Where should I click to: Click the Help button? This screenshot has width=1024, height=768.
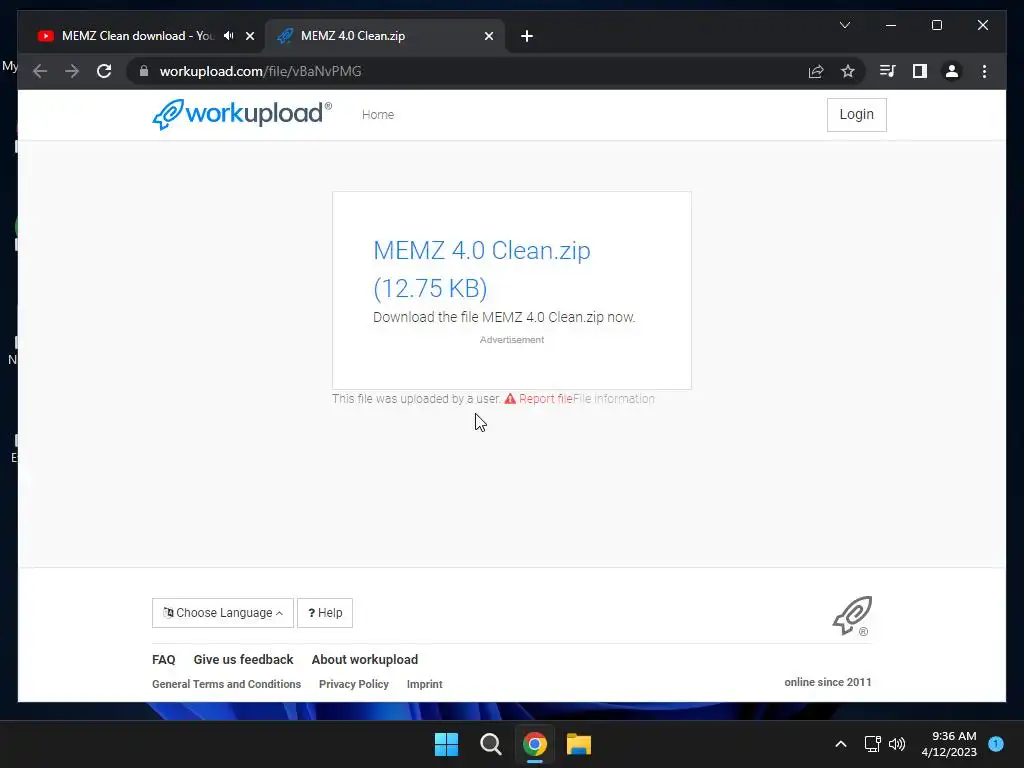click(325, 613)
